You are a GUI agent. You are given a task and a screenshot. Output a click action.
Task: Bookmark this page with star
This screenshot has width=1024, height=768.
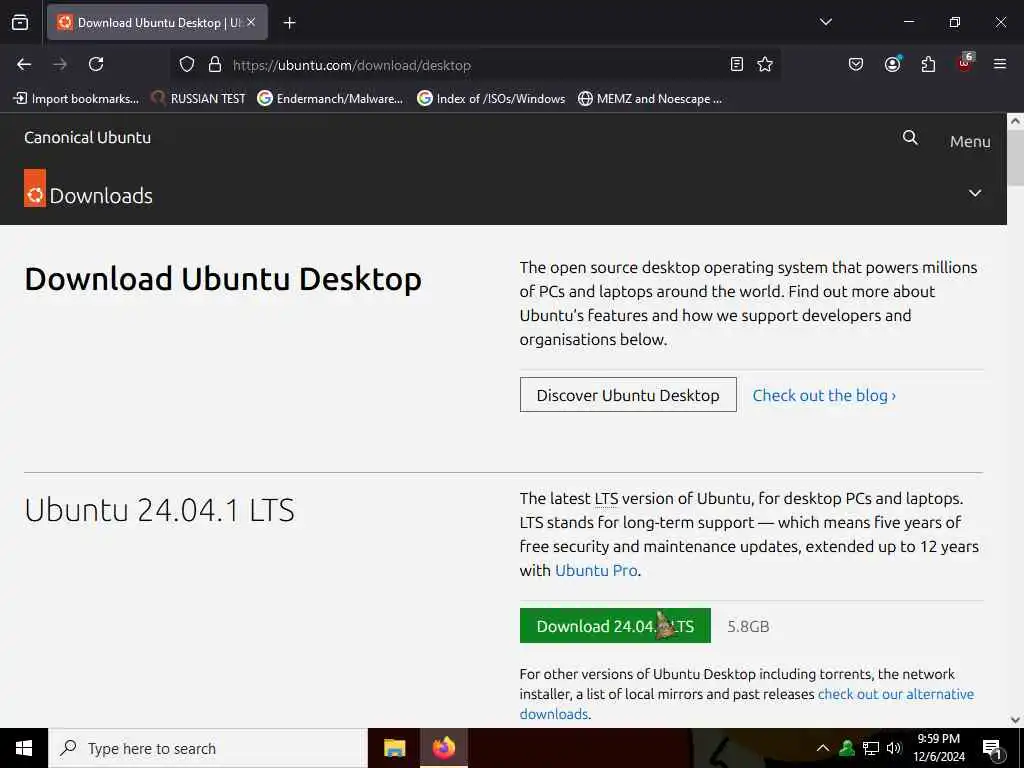(x=765, y=64)
